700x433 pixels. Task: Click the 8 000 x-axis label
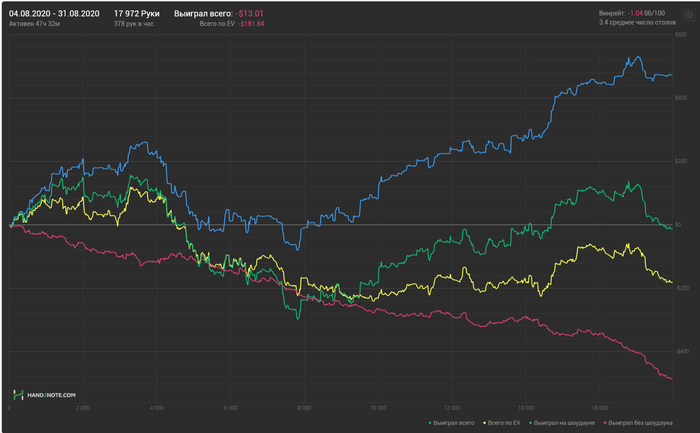(x=304, y=408)
